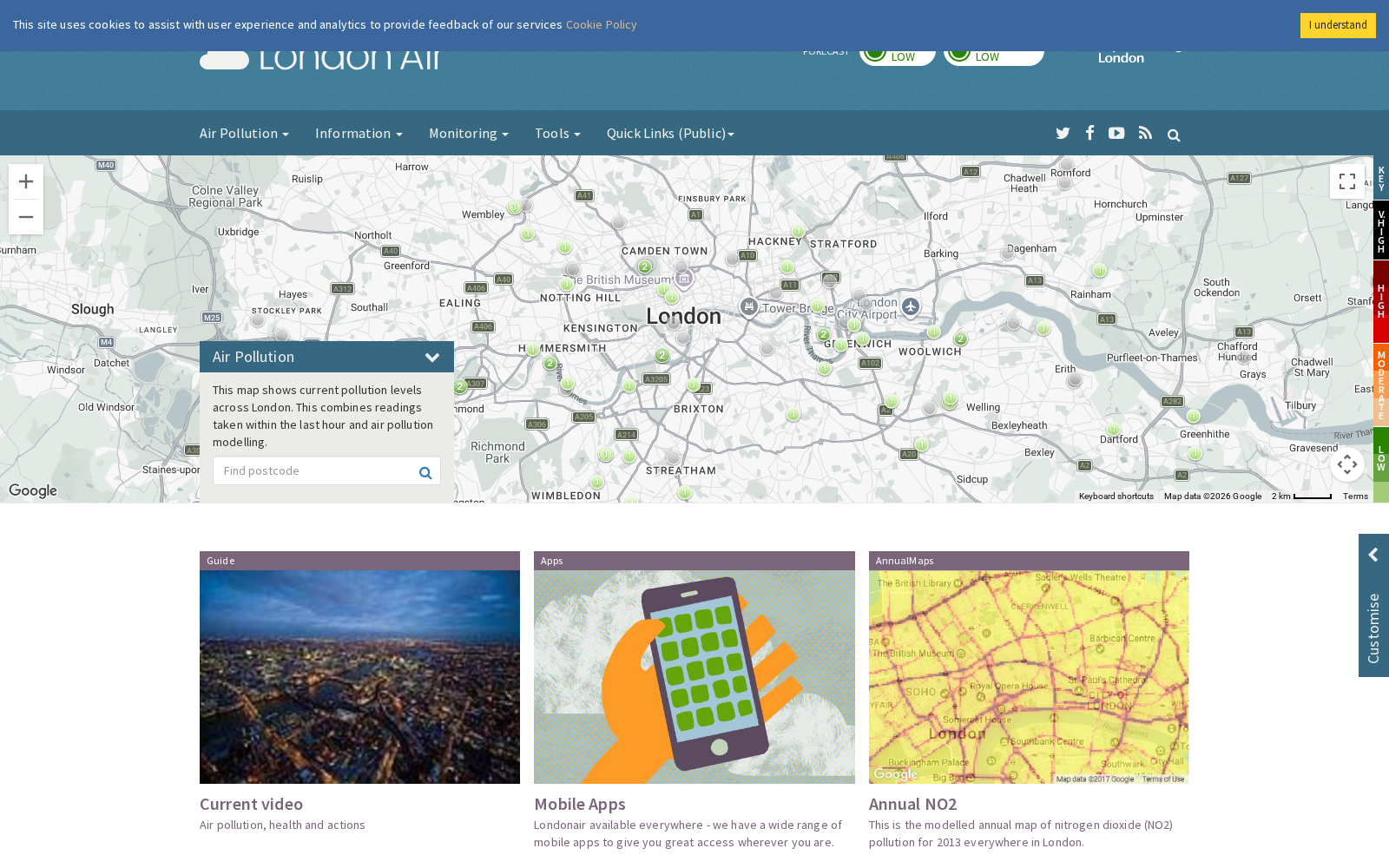The height and width of the screenshot is (868, 1389).
Task: Zoom out on the map
Action: [26, 217]
